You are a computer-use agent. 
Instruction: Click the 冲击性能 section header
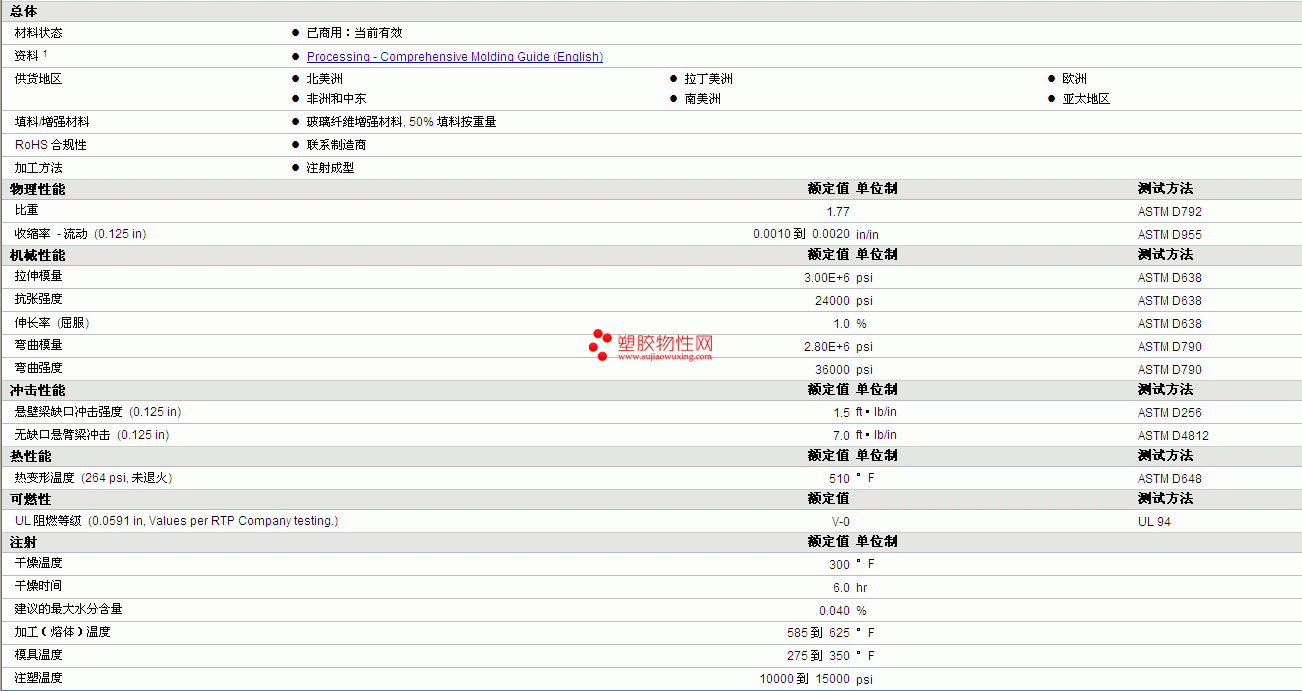click(x=38, y=390)
